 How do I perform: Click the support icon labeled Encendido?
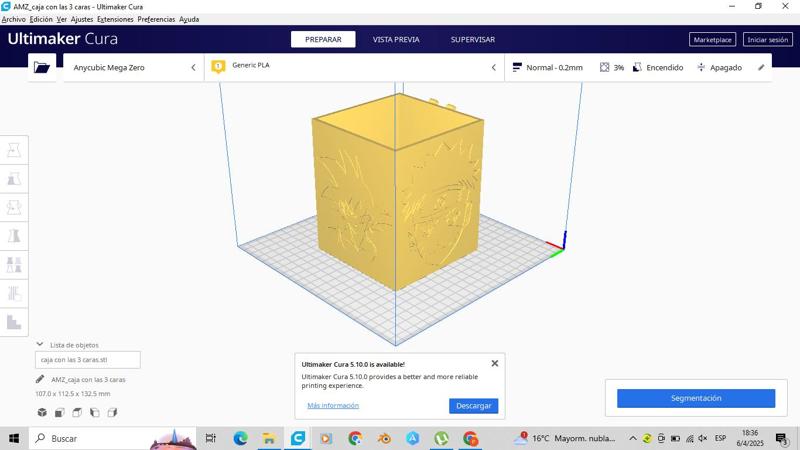point(637,67)
